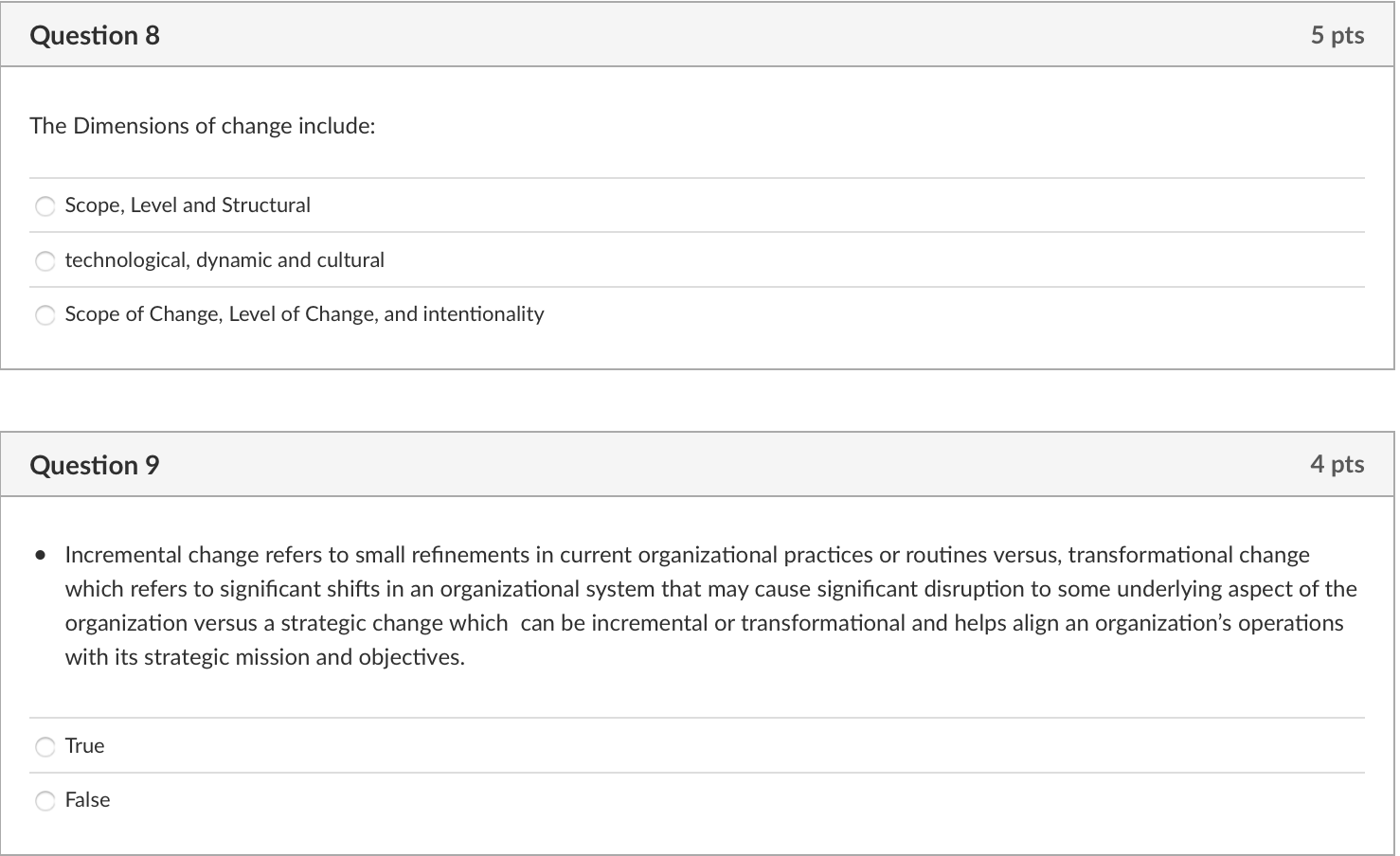The image size is (1400, 856).
Task: Select the True radio button in Question 9
Action: [45, 746]
